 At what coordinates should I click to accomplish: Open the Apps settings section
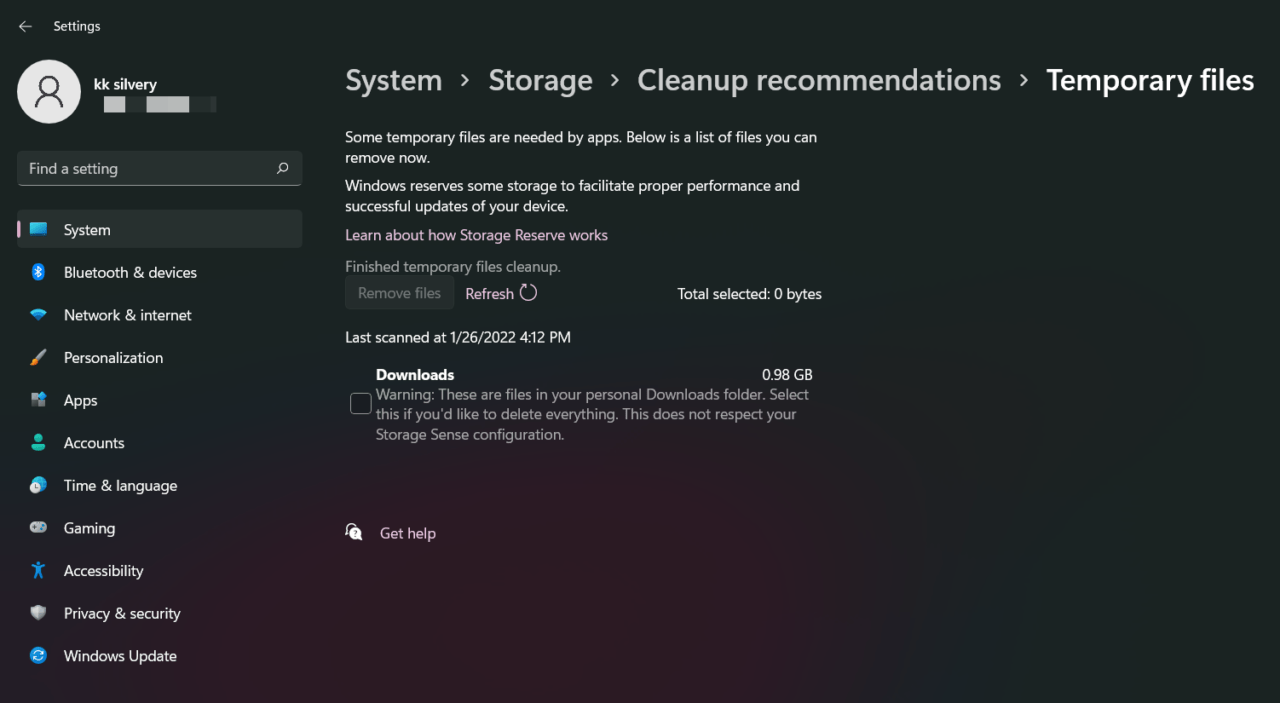(80, 400)
